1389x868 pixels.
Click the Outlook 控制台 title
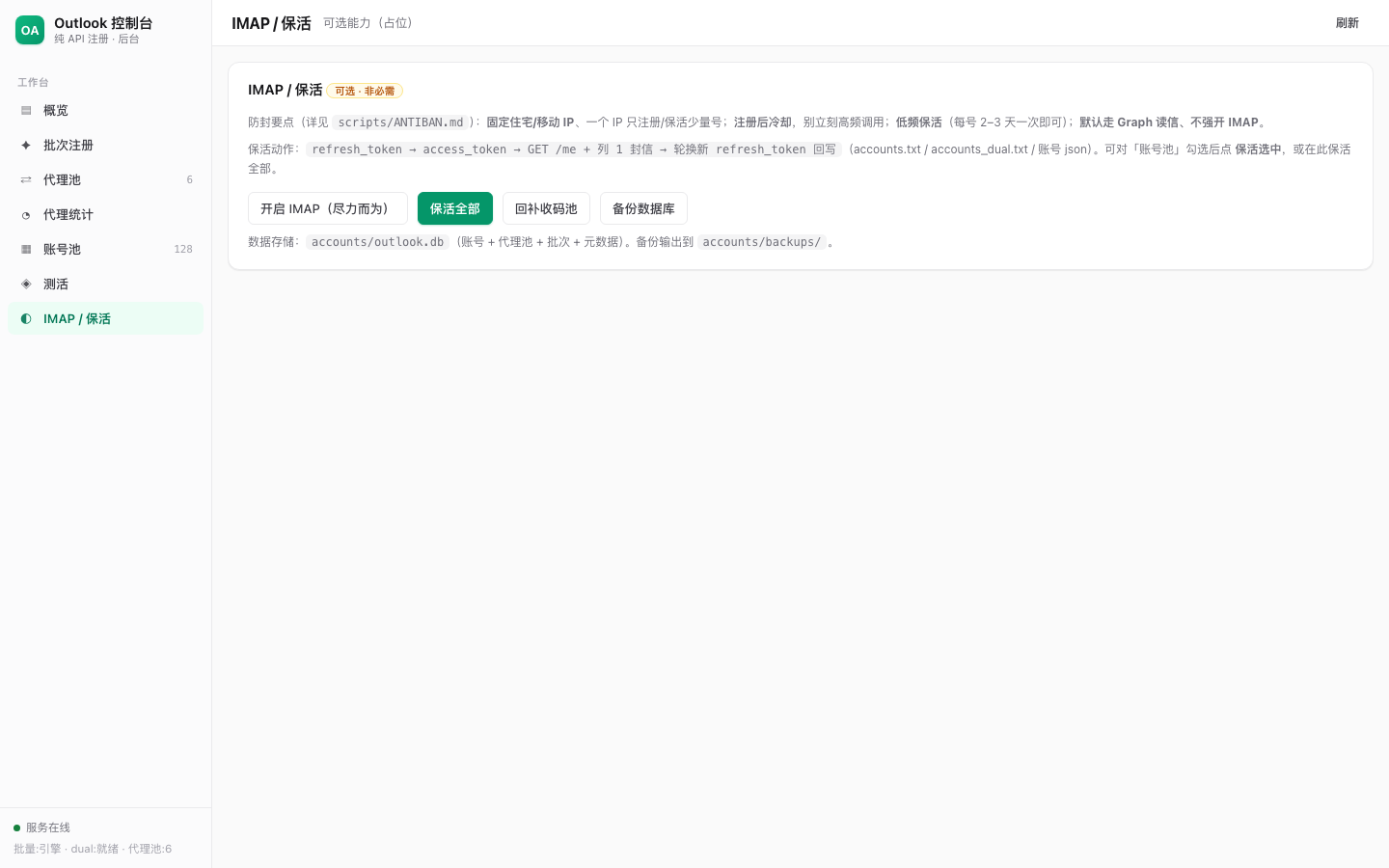[x=103, y=23]
